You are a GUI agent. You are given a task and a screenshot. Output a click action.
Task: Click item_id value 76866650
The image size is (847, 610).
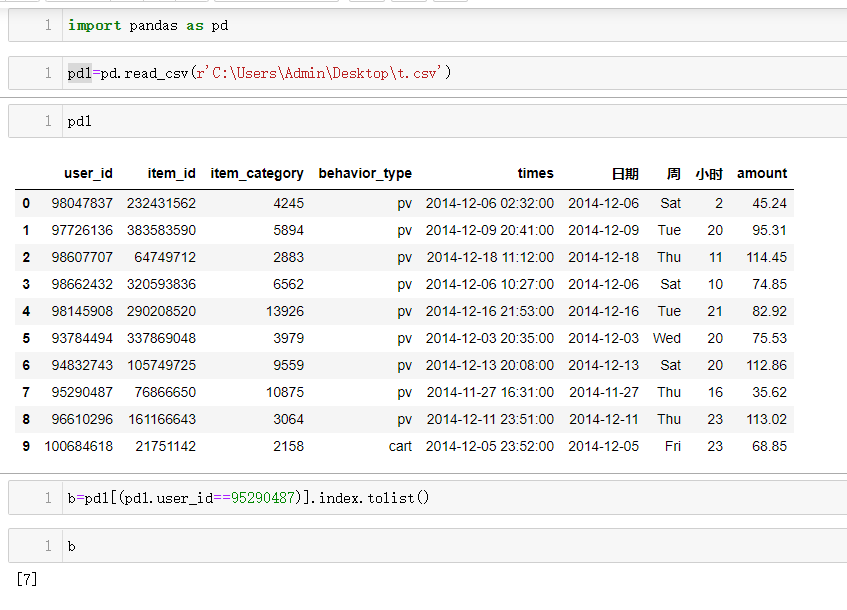point(165,392)
